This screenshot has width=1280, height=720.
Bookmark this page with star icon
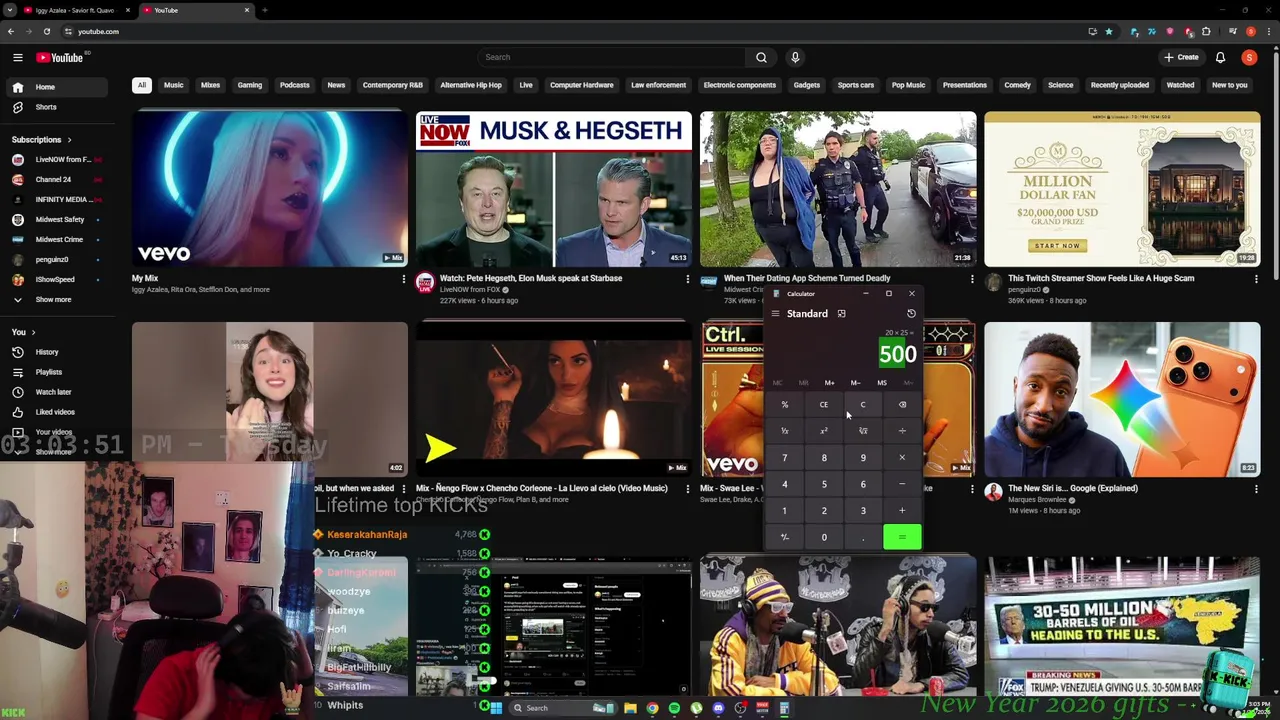(1108, 31)
